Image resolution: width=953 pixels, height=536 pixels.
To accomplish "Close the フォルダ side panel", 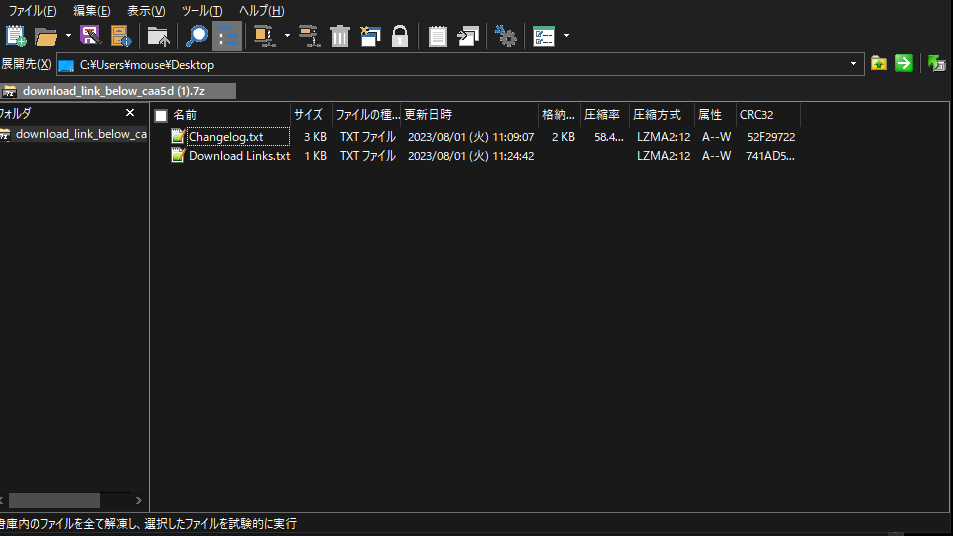I will 130,113.
